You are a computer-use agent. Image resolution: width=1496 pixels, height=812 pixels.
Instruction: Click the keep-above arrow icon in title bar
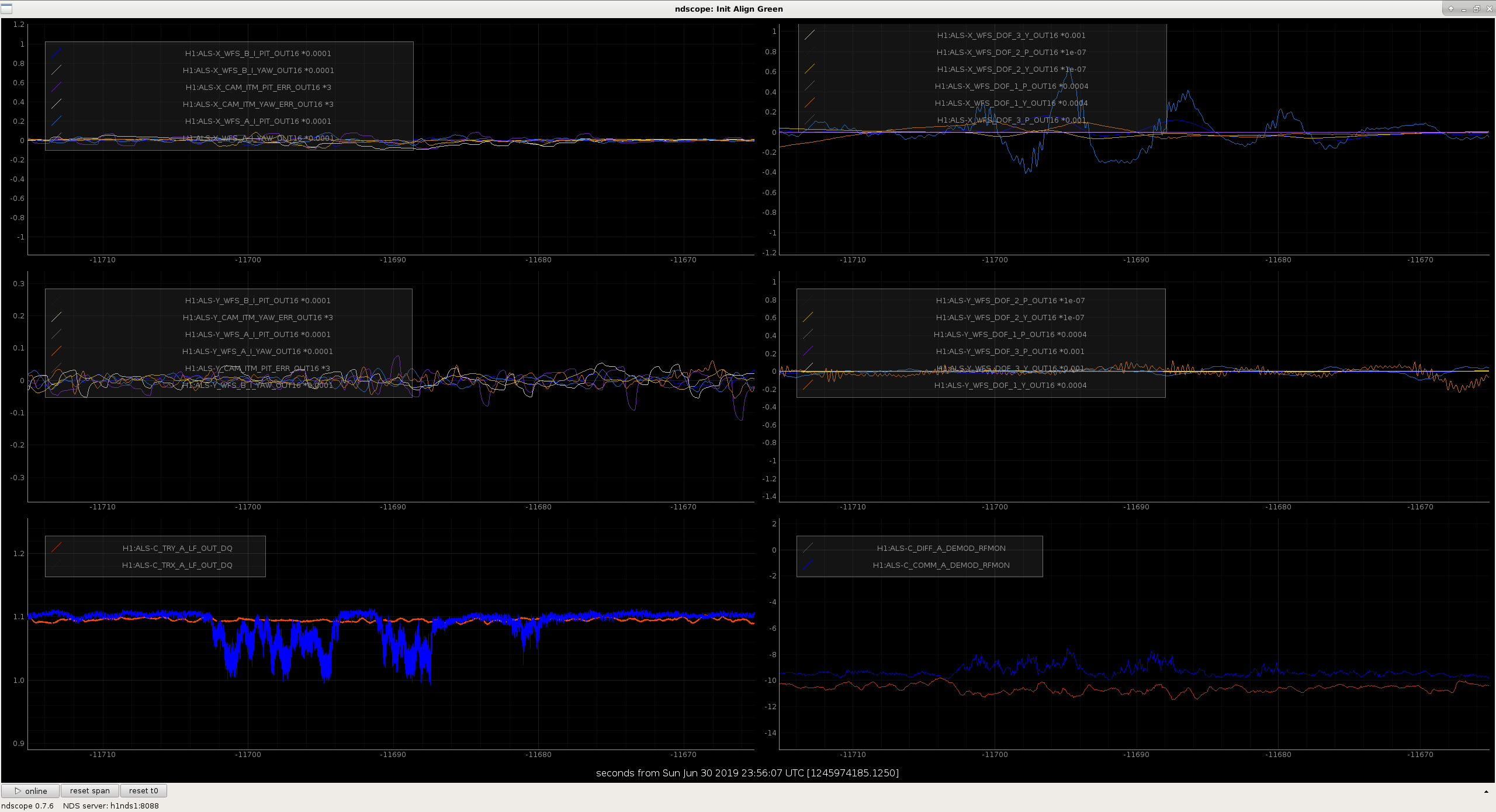(x=1451, y=9)
